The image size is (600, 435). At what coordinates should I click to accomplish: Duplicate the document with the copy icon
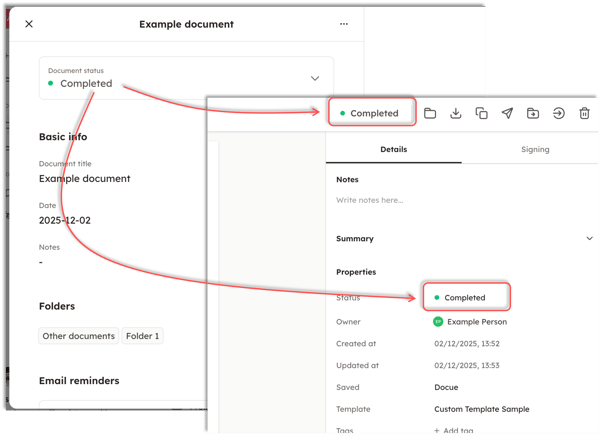481,113
